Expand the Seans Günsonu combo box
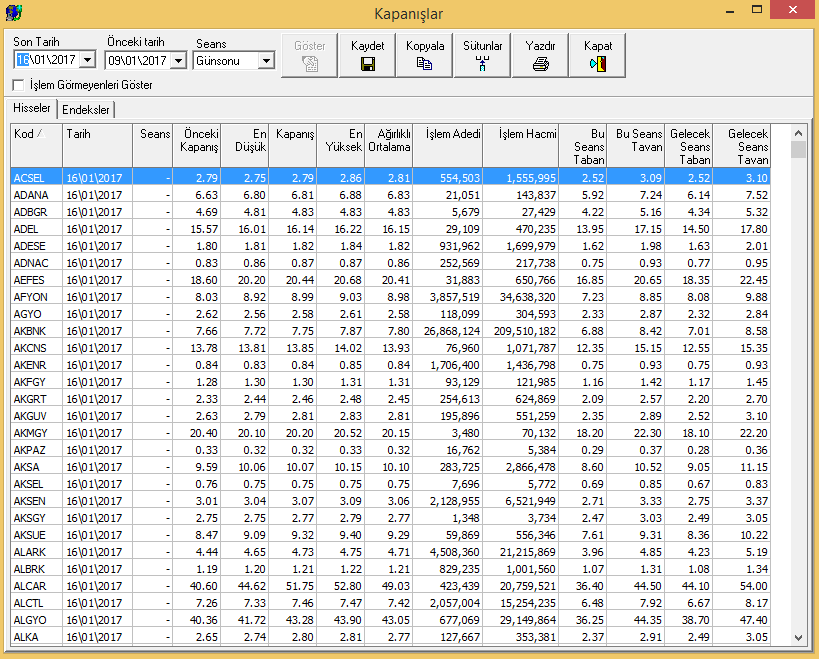The width and height of the screenshot is (819, 659). (x=266, y=61)
